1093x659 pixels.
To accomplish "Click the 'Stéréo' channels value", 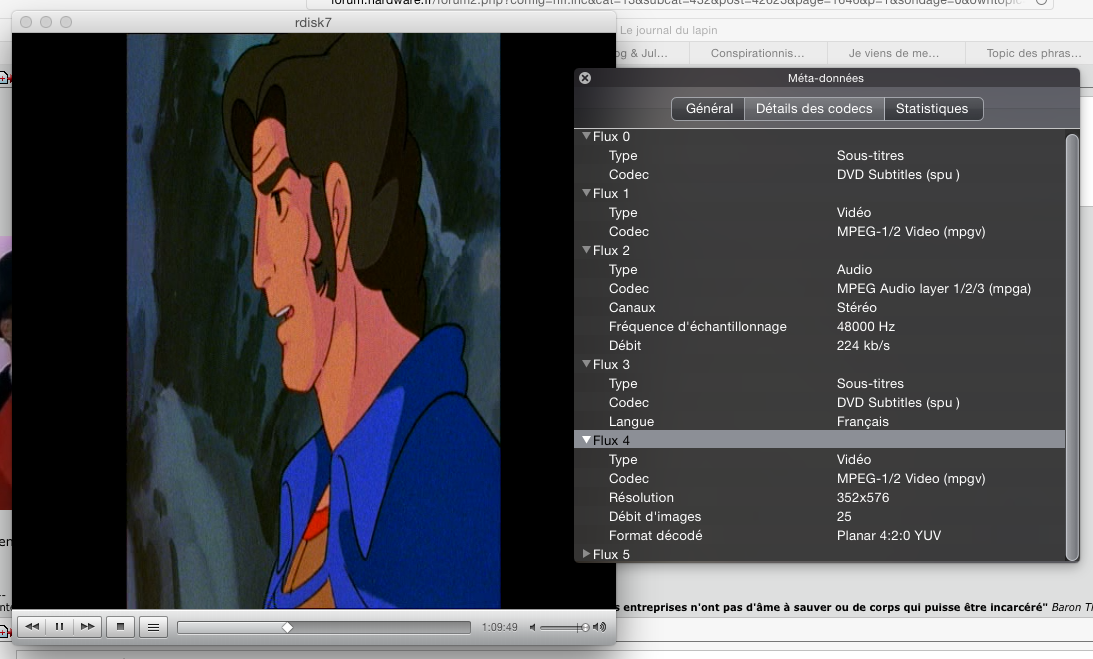I will click(857, 308).
